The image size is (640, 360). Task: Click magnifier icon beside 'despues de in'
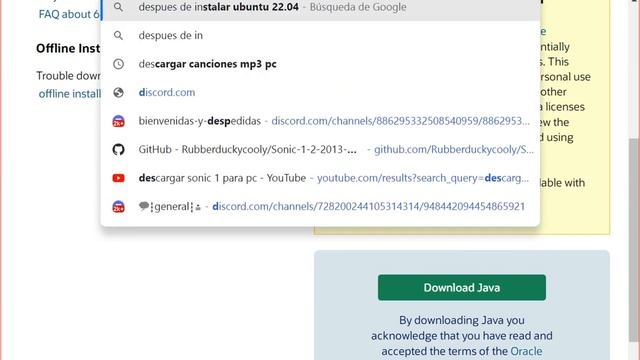click(118, 36)
